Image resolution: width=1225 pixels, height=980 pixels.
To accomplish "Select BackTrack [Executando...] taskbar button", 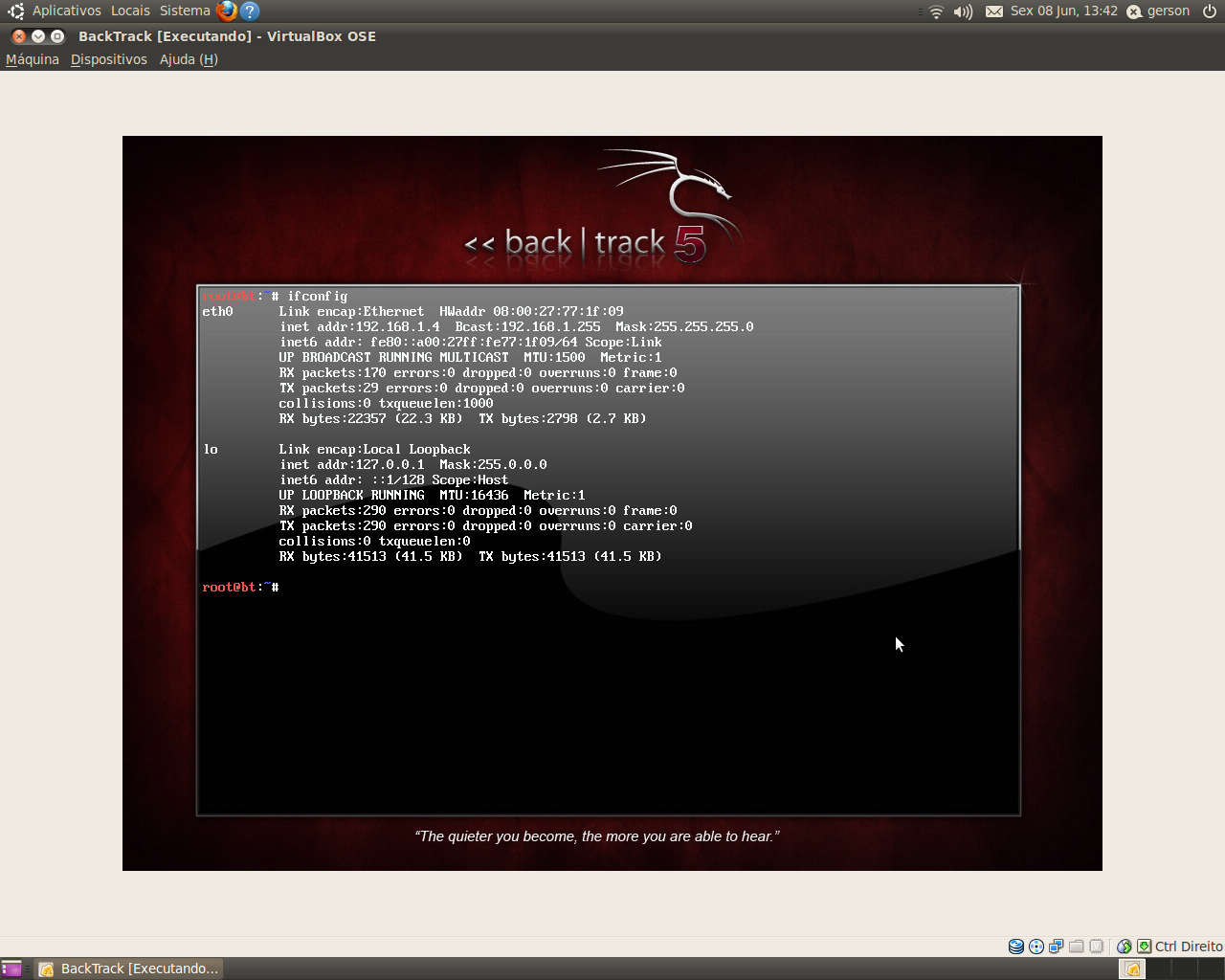I will (129, 969).
